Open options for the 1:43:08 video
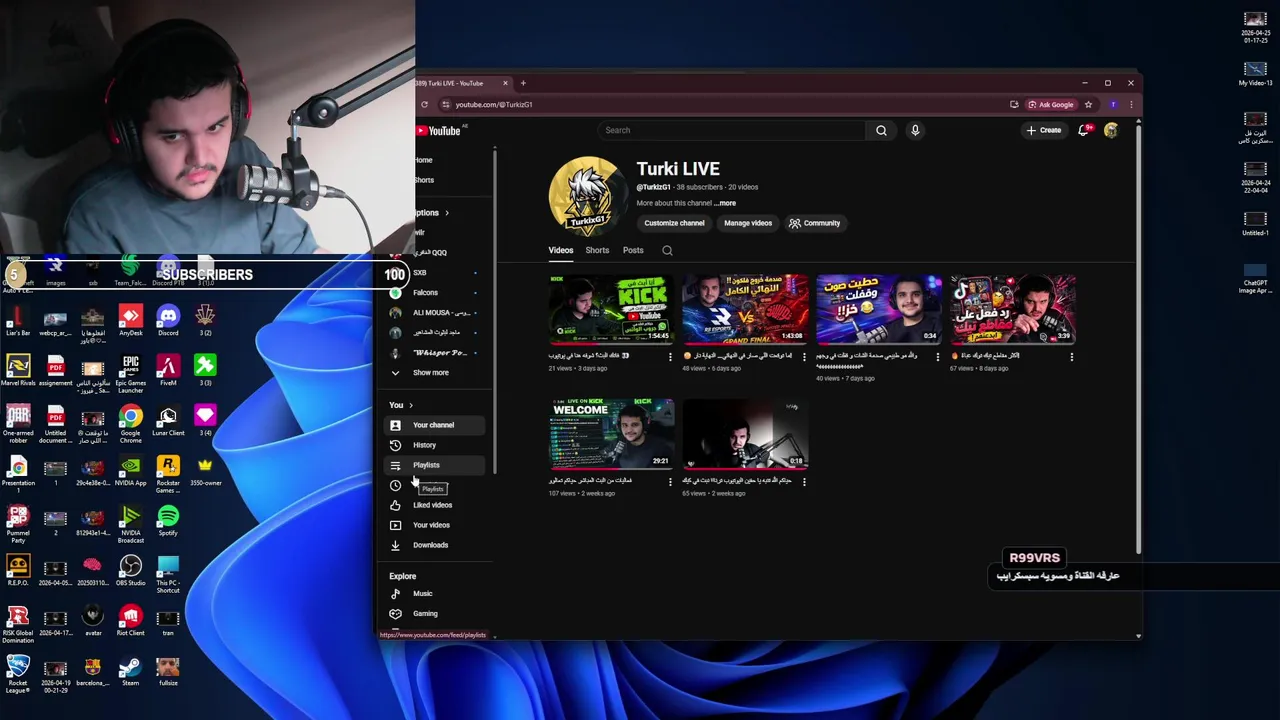 pos(804,357)
